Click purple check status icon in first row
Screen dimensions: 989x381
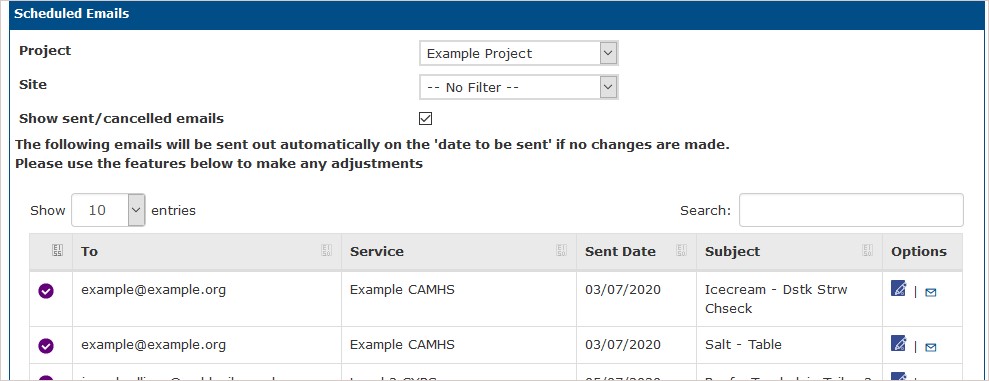click(x=46, y=291)
